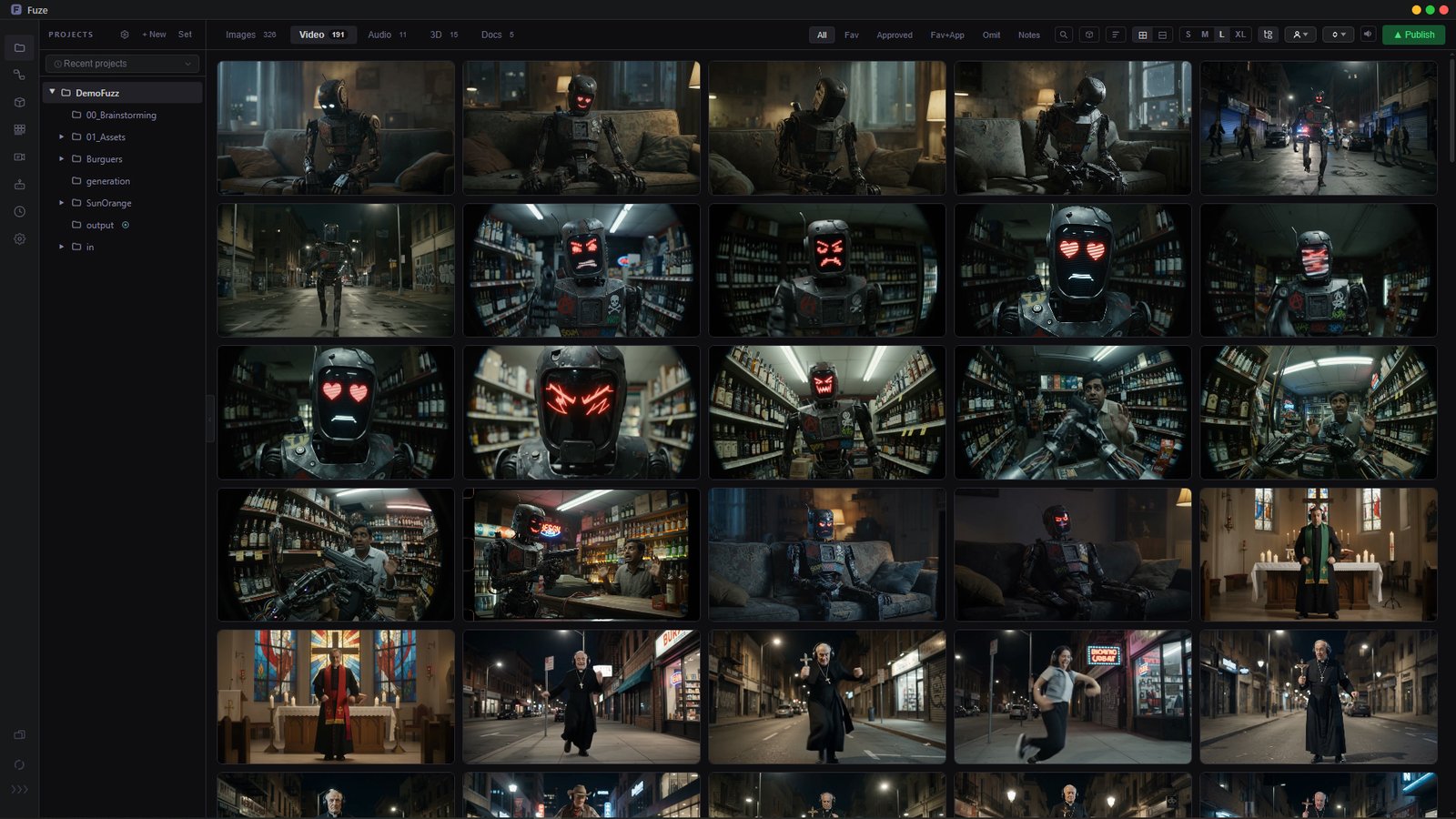Open the sort lines icon in toolbar
The height and width of the screenshot is (819, 1456).
pyautogui.click(x=1115, y=35)
